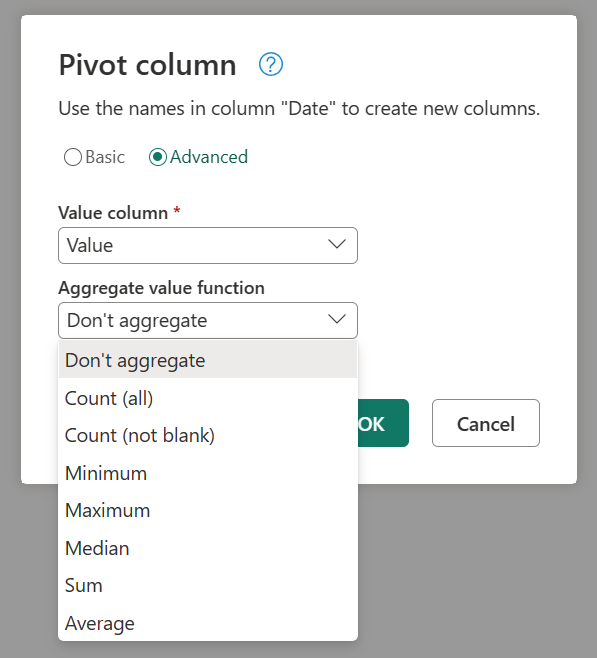This screenshot has height=658, width=597.
Task: Select the Basic radio button
Action: coord(73,157)
